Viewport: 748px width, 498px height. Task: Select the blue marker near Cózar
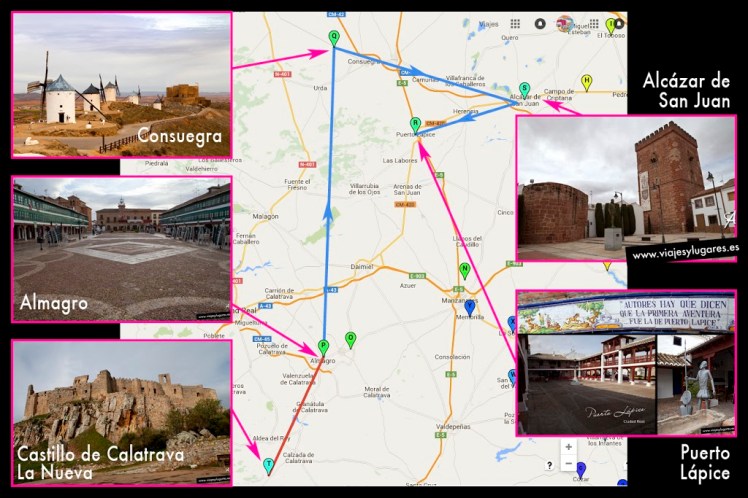pyautogui.click(x=581, y=468)
